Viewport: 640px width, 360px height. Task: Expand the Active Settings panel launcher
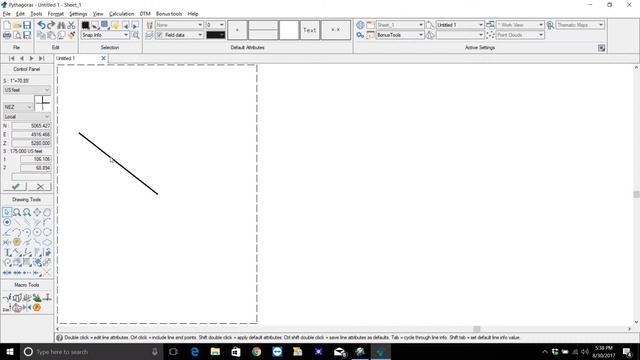click(602, 48)
